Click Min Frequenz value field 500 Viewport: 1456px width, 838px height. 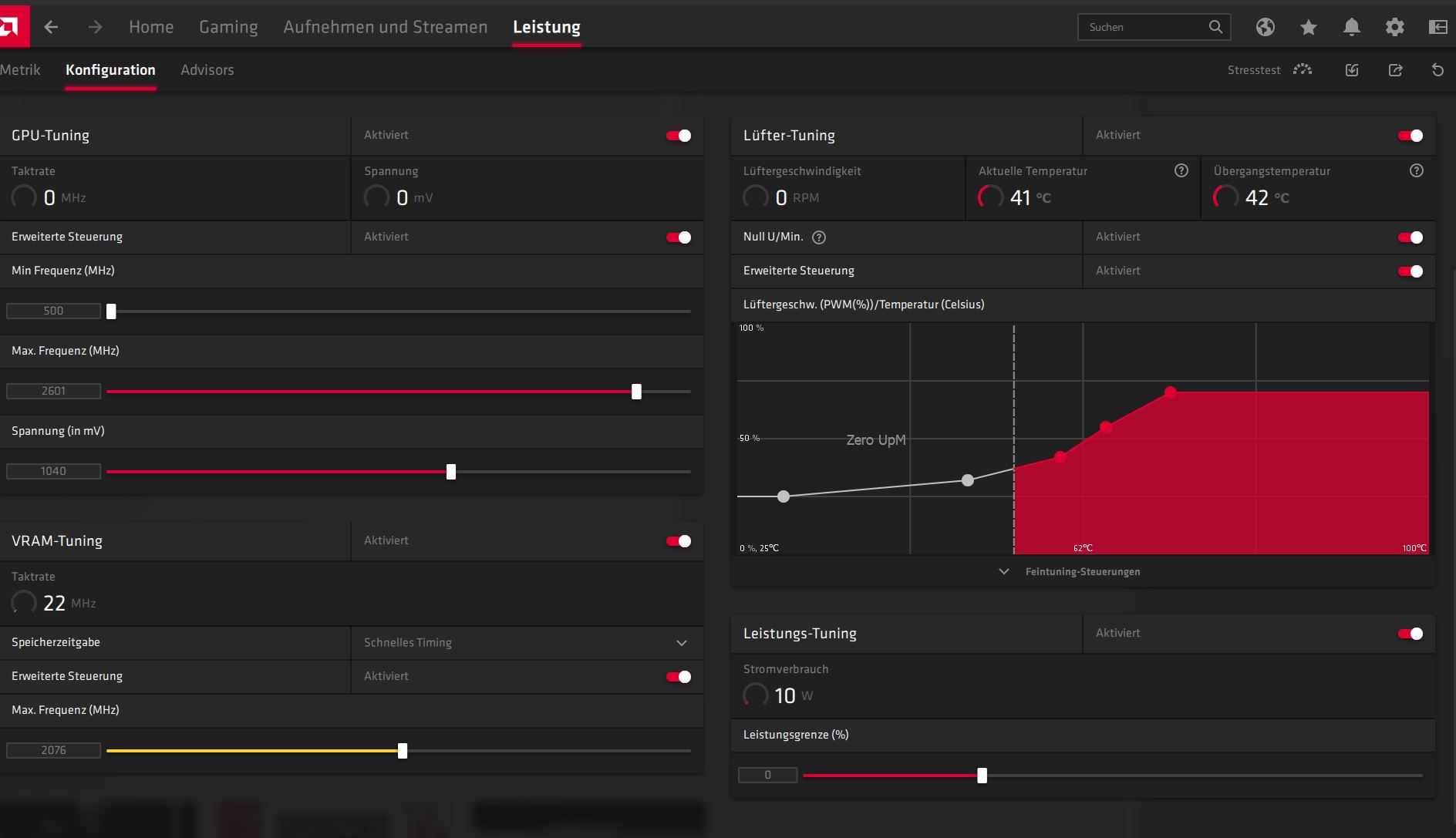pos(53,311)
